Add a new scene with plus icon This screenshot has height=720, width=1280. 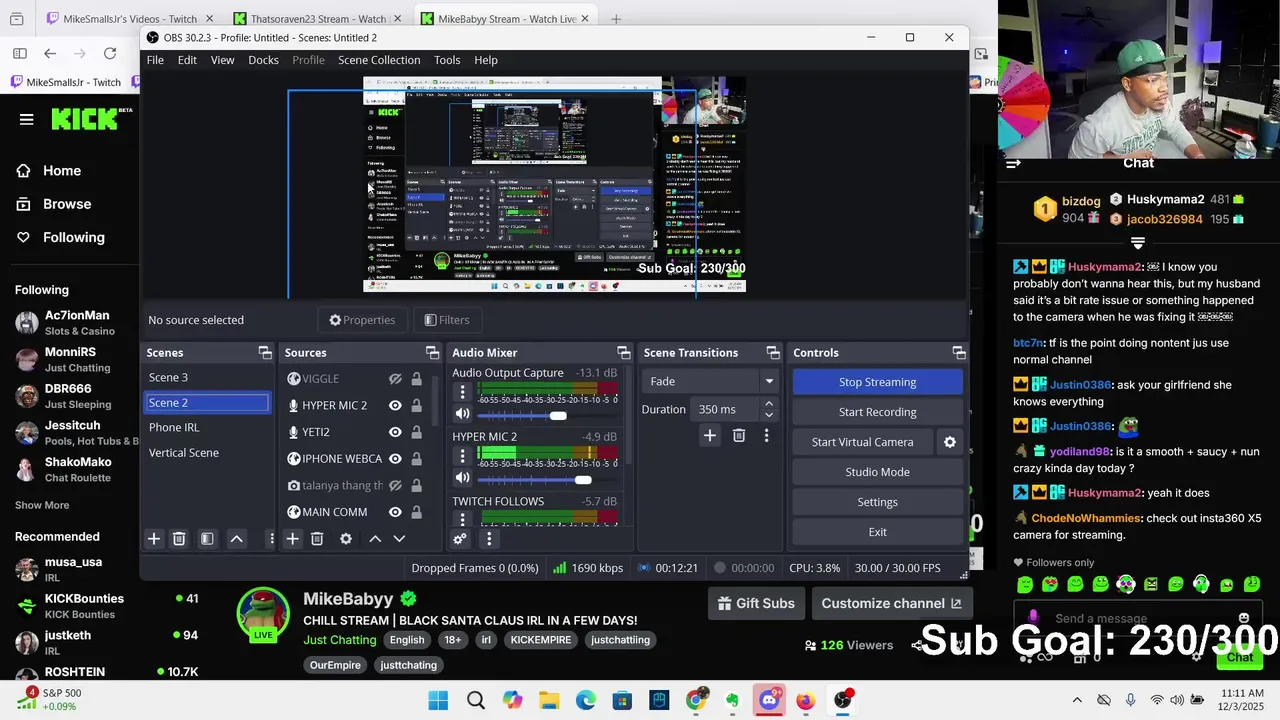click(x=154, y=539)
